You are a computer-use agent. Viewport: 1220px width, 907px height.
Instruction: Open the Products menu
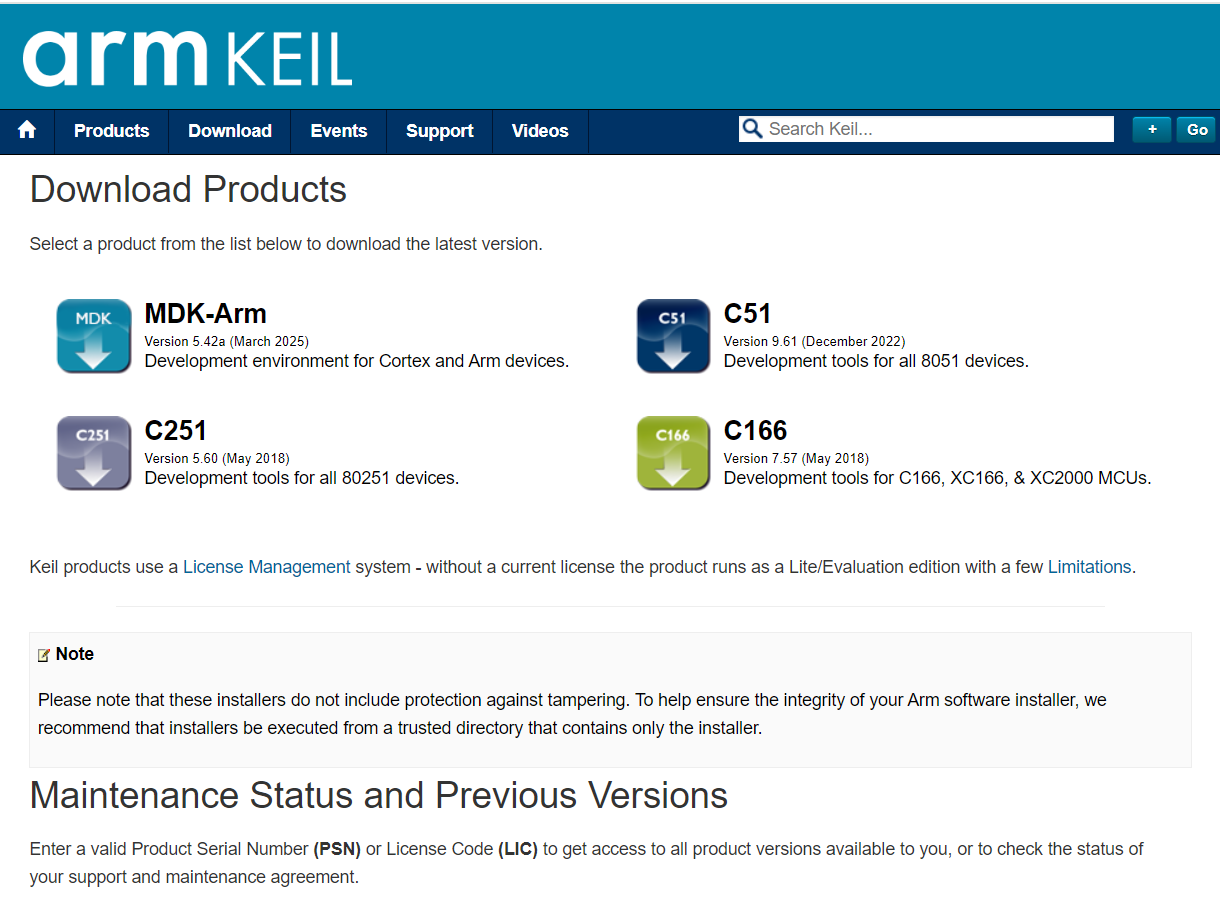click(x=111, y=131)
